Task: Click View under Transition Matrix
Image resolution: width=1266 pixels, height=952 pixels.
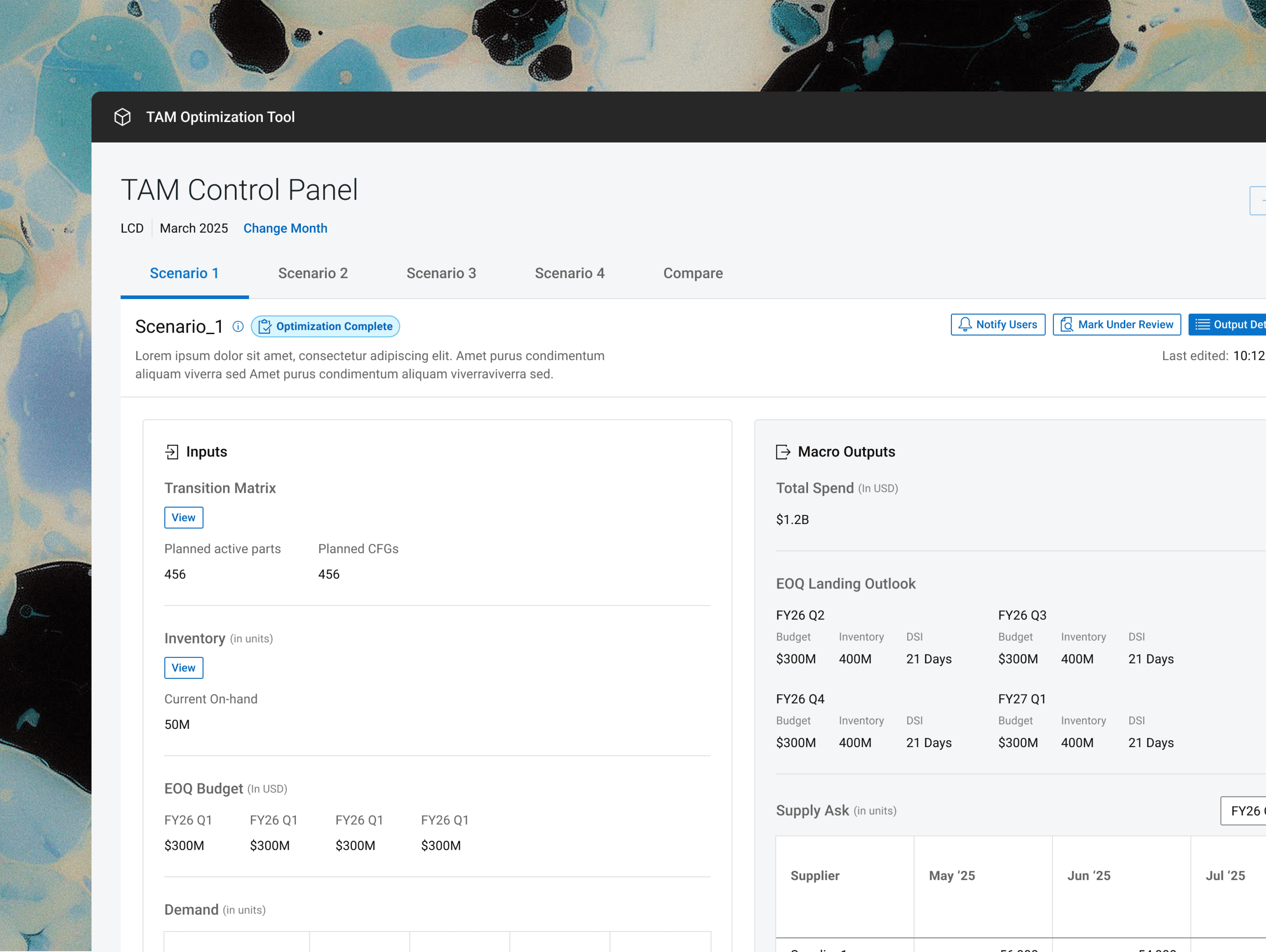Action: coord(183,518)
